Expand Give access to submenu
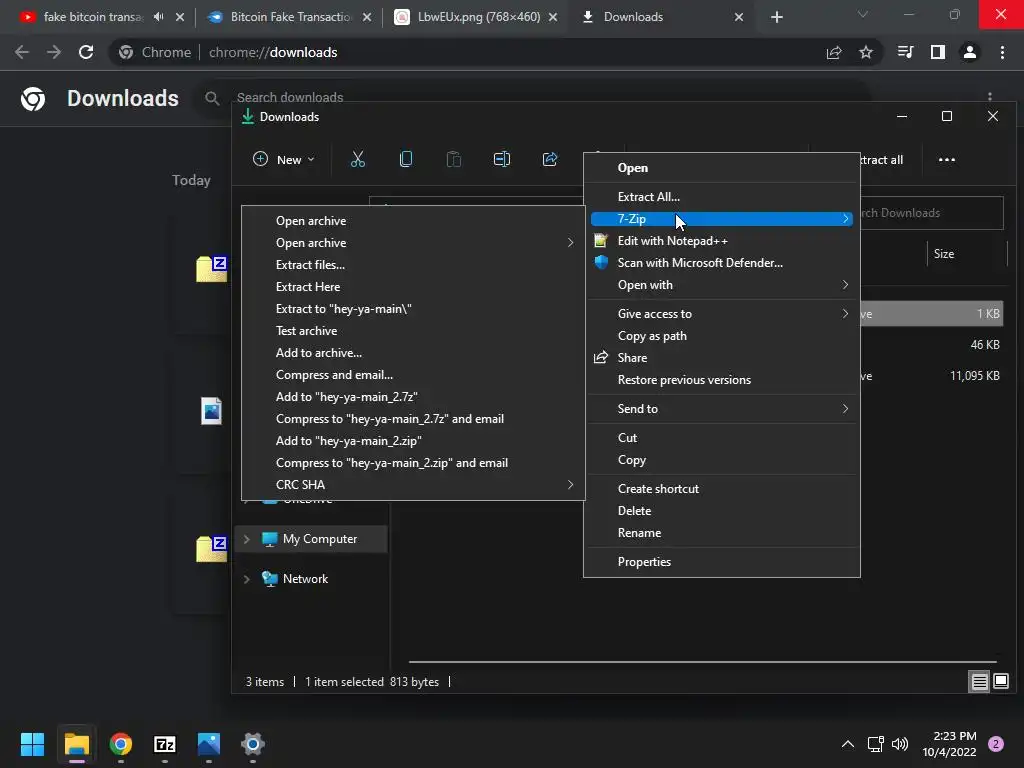 click(845, 313)
